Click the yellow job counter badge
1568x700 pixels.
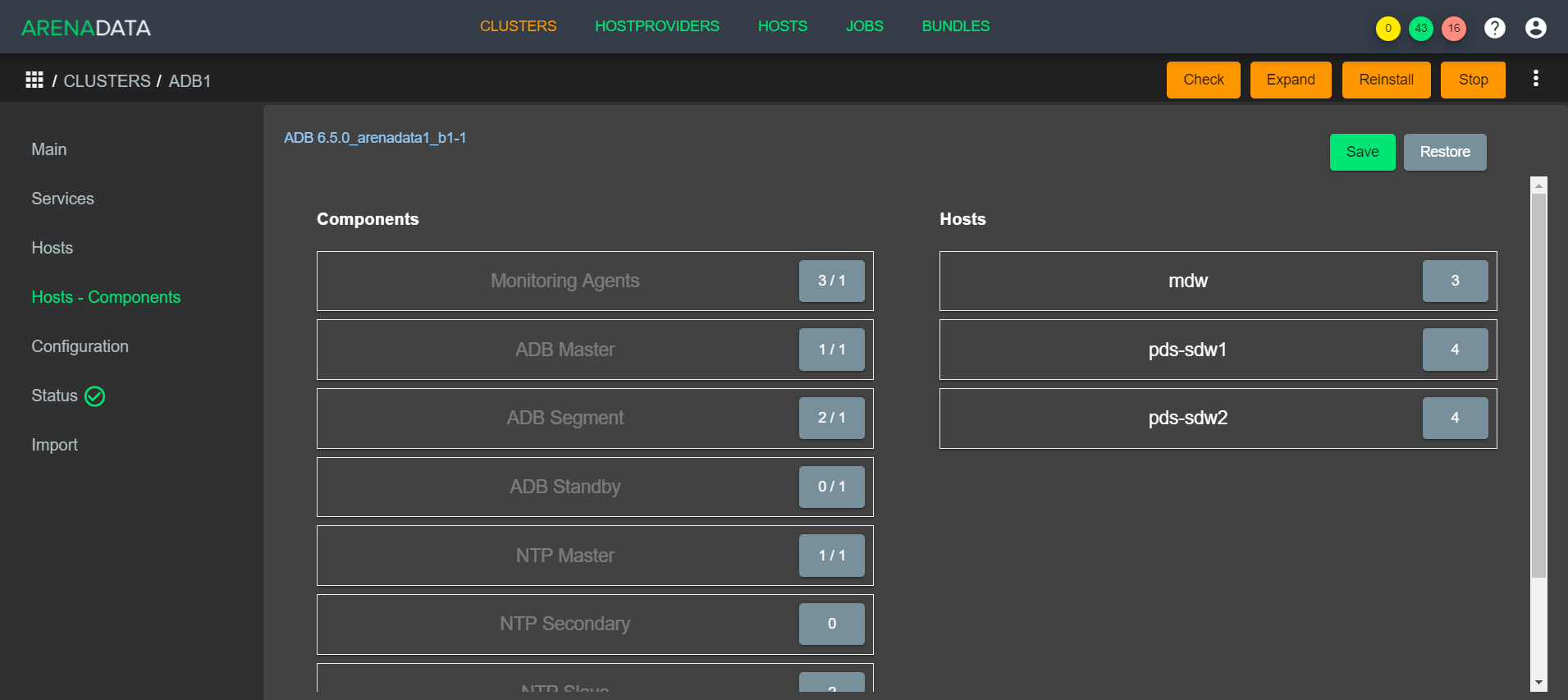tap(1388, 28)
